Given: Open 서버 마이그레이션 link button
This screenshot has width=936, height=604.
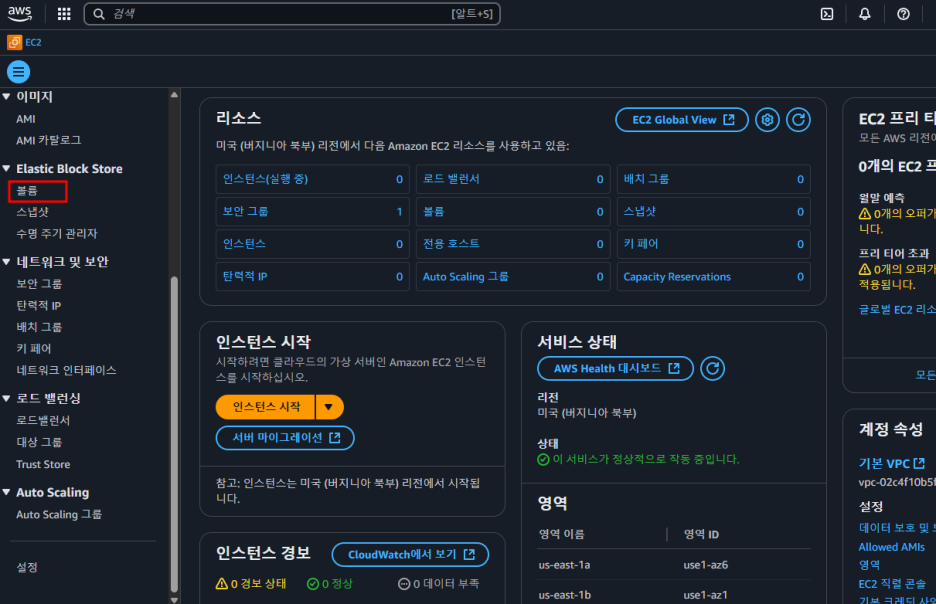Looking at the screenshot, I should pos(285,437).
